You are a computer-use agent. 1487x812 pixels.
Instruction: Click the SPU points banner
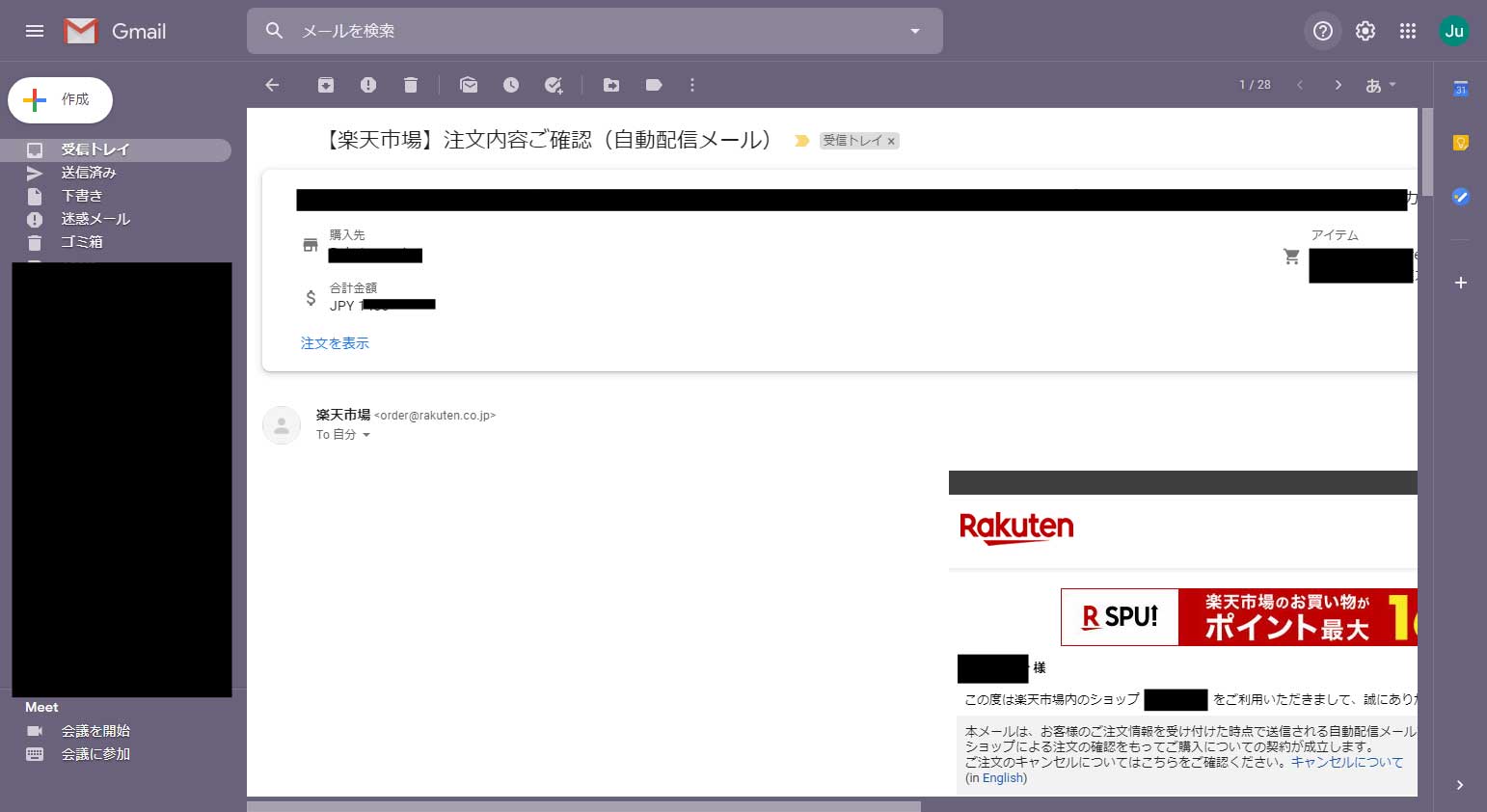pos(1239,617)
